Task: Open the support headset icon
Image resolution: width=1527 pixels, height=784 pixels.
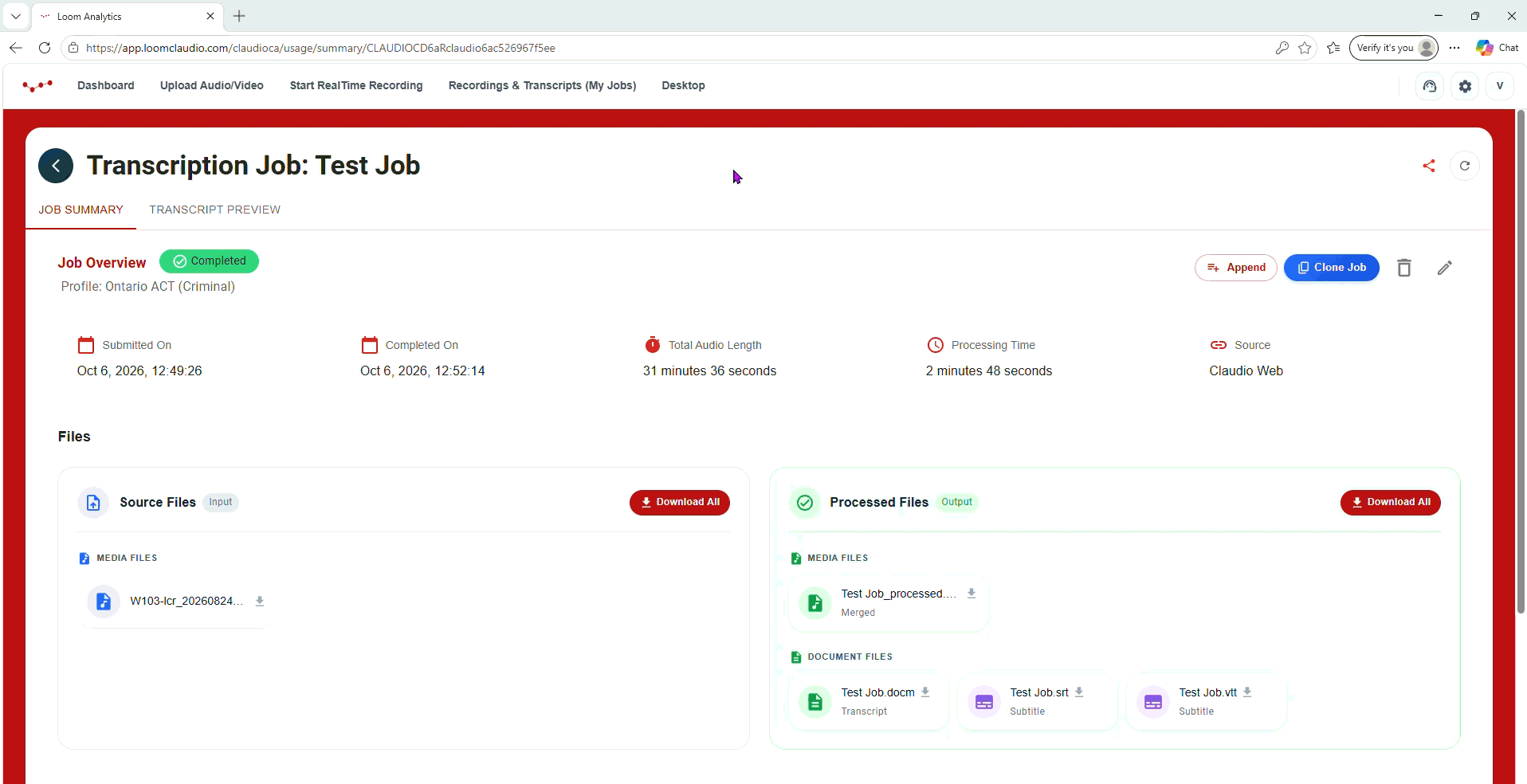Action: pos(1430,86)
